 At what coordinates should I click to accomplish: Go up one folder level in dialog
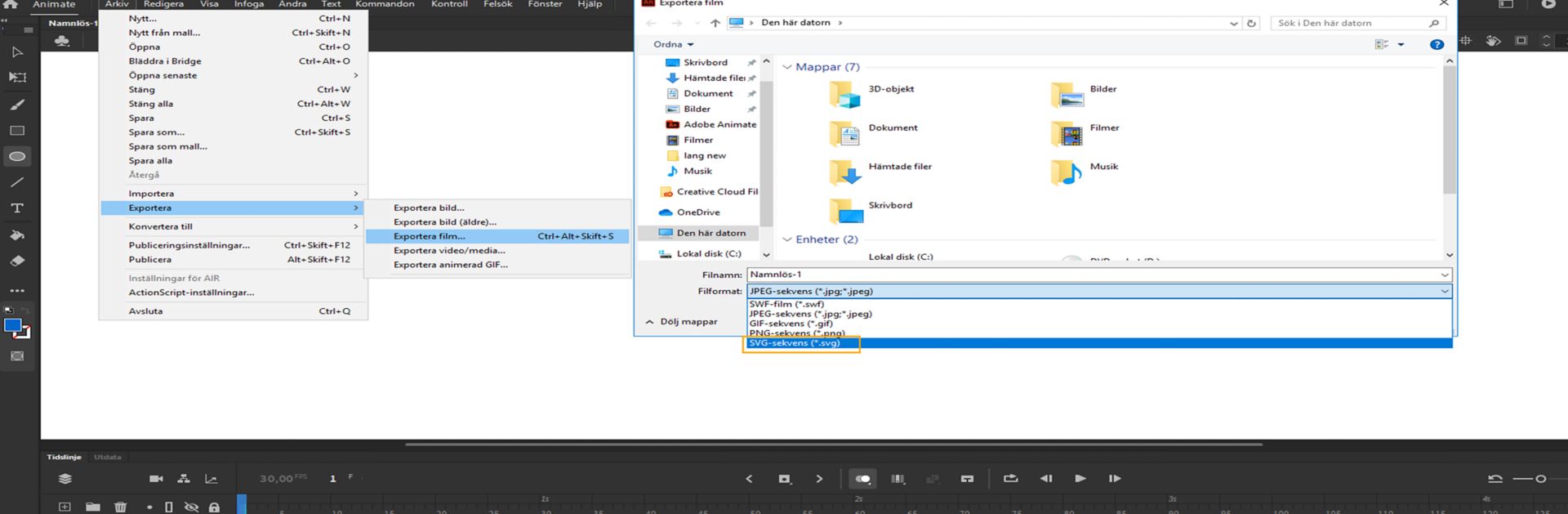tap(715, 23)
